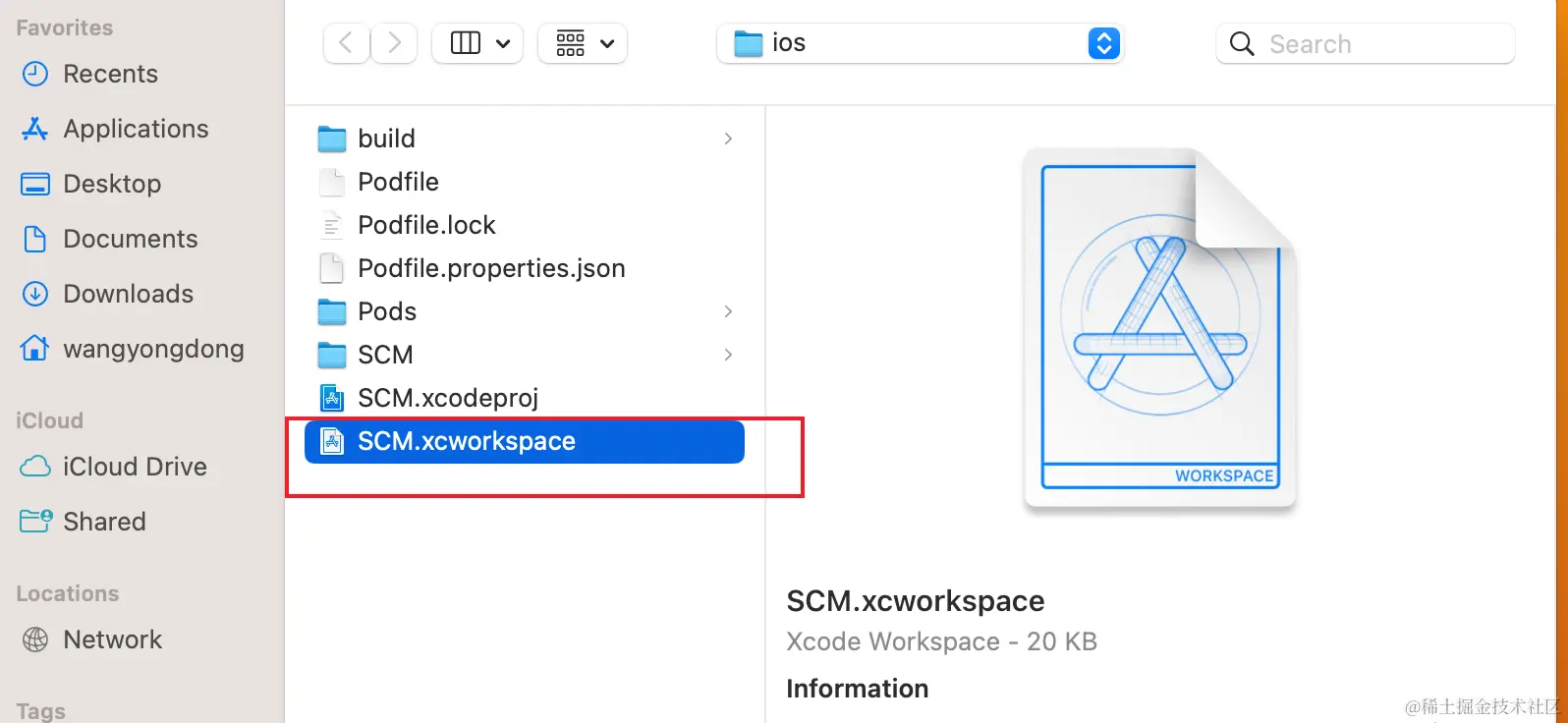The width and height of the screenshot is (1568, 723).
Task: Click the SCM.xcodeproj project icon
Action: pos(332,398)
